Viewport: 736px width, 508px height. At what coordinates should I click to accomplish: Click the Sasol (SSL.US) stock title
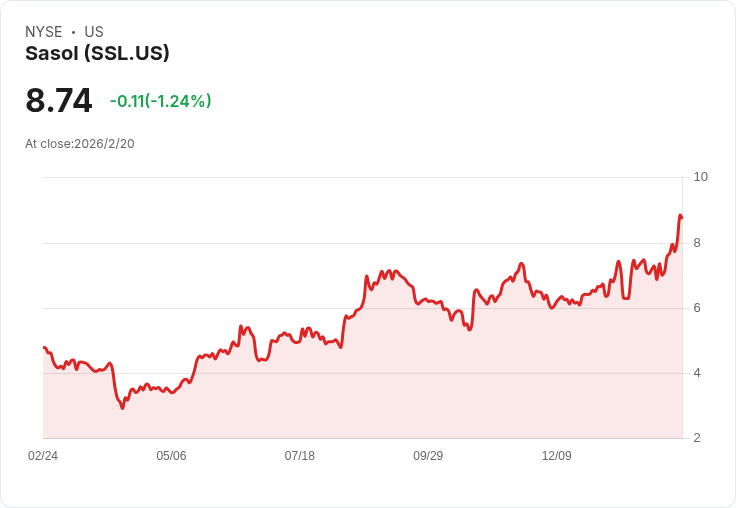click(x=97, y=54)
